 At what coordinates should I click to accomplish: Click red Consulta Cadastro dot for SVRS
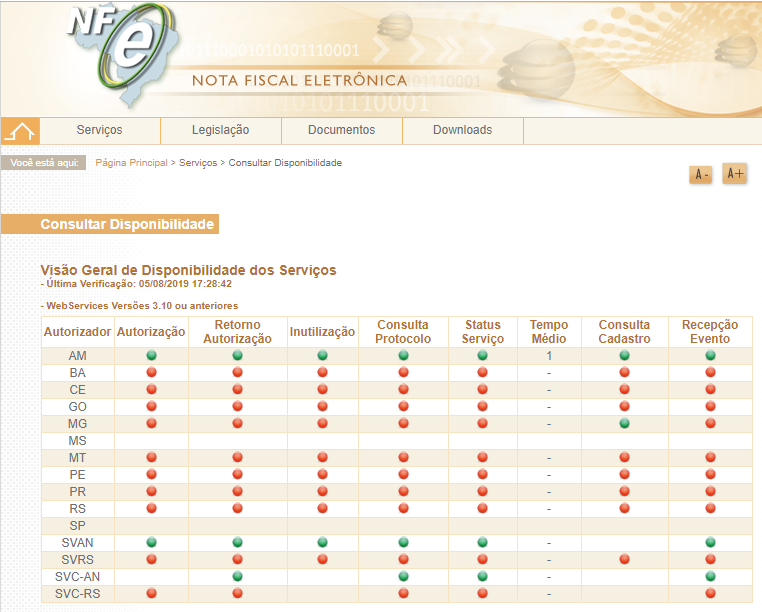tap(624, 559)
